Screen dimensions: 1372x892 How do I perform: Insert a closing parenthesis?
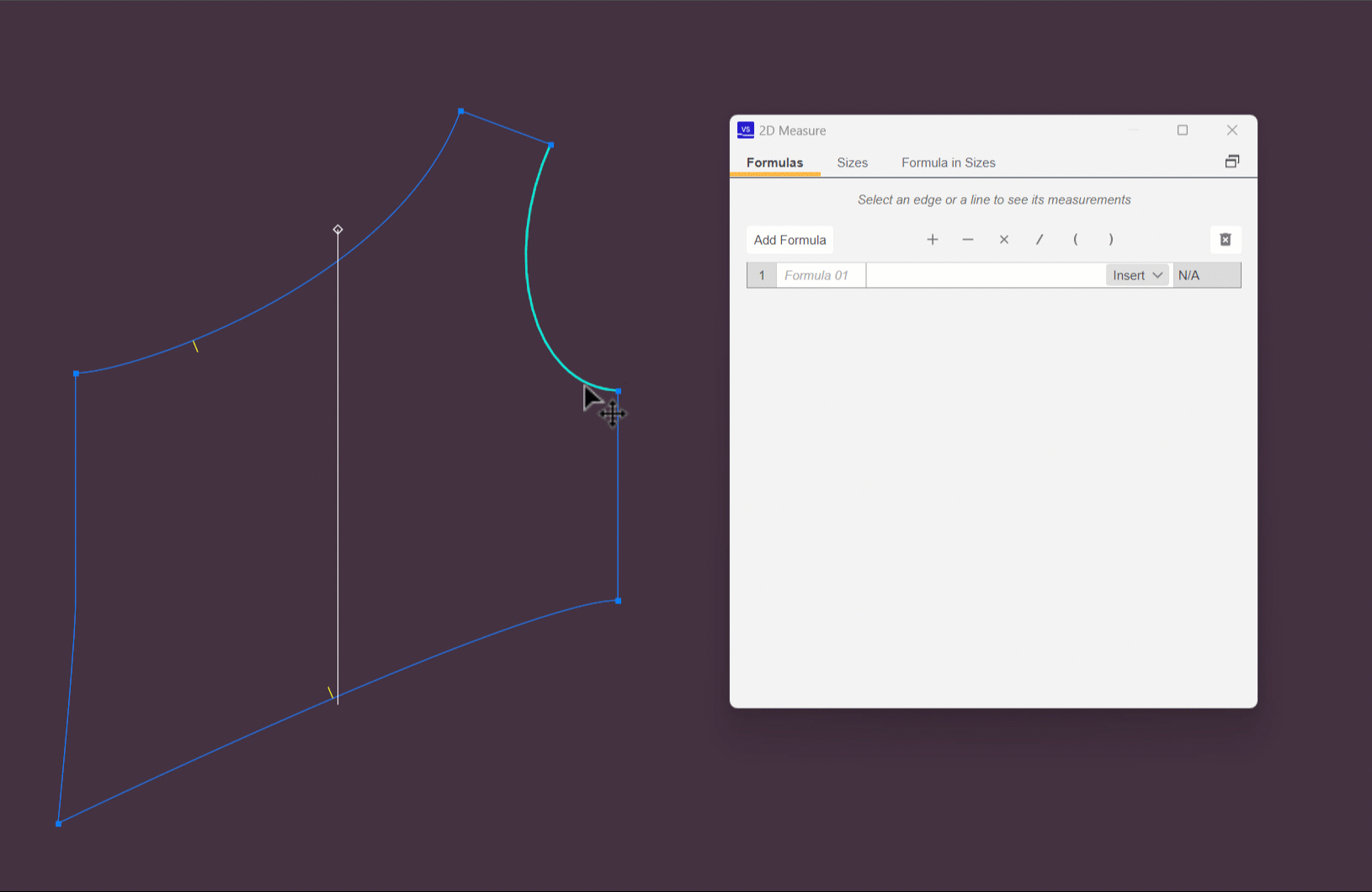point(1111,240)
